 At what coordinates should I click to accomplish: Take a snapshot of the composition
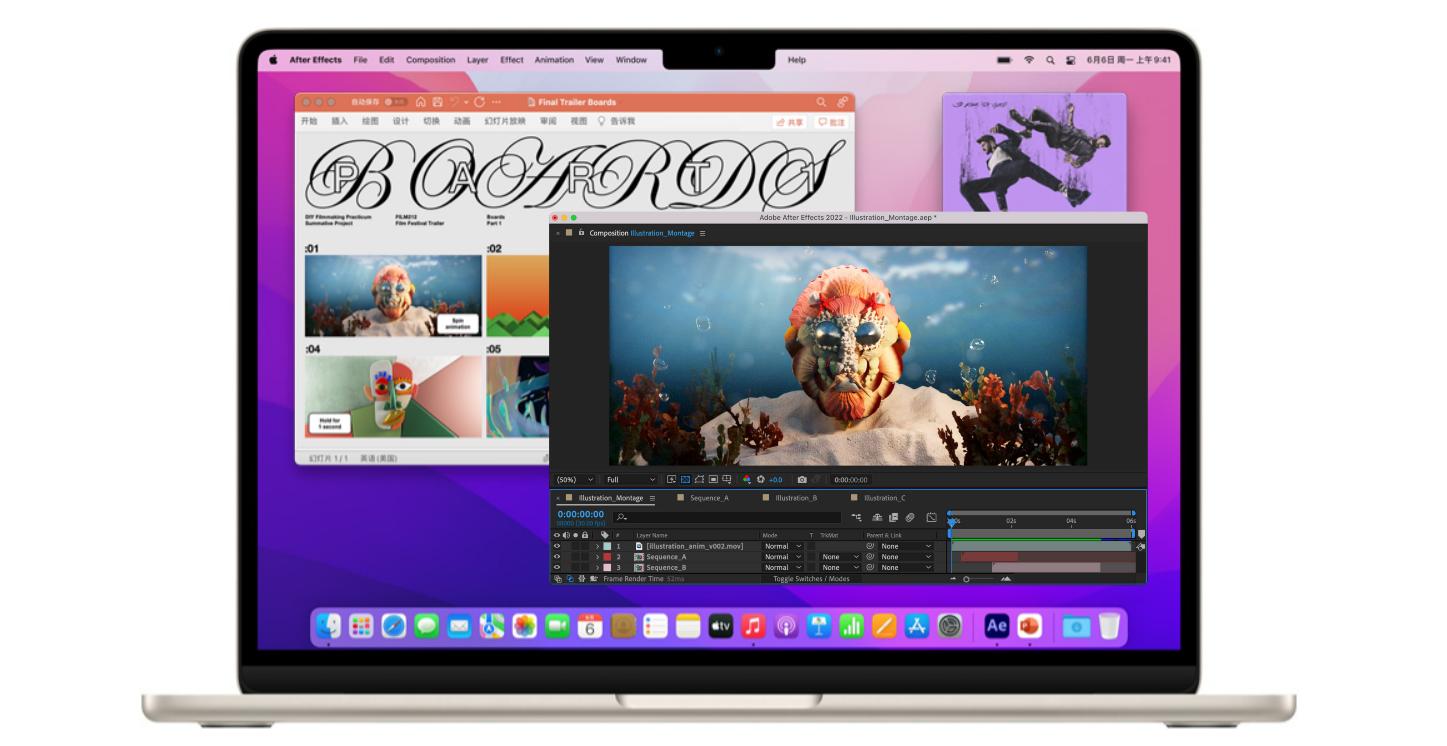(x=802, y=479)
